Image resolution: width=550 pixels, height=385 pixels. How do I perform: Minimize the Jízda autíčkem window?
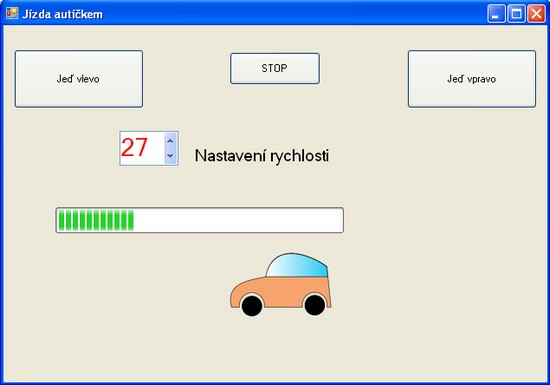click(x=496, y=14)
